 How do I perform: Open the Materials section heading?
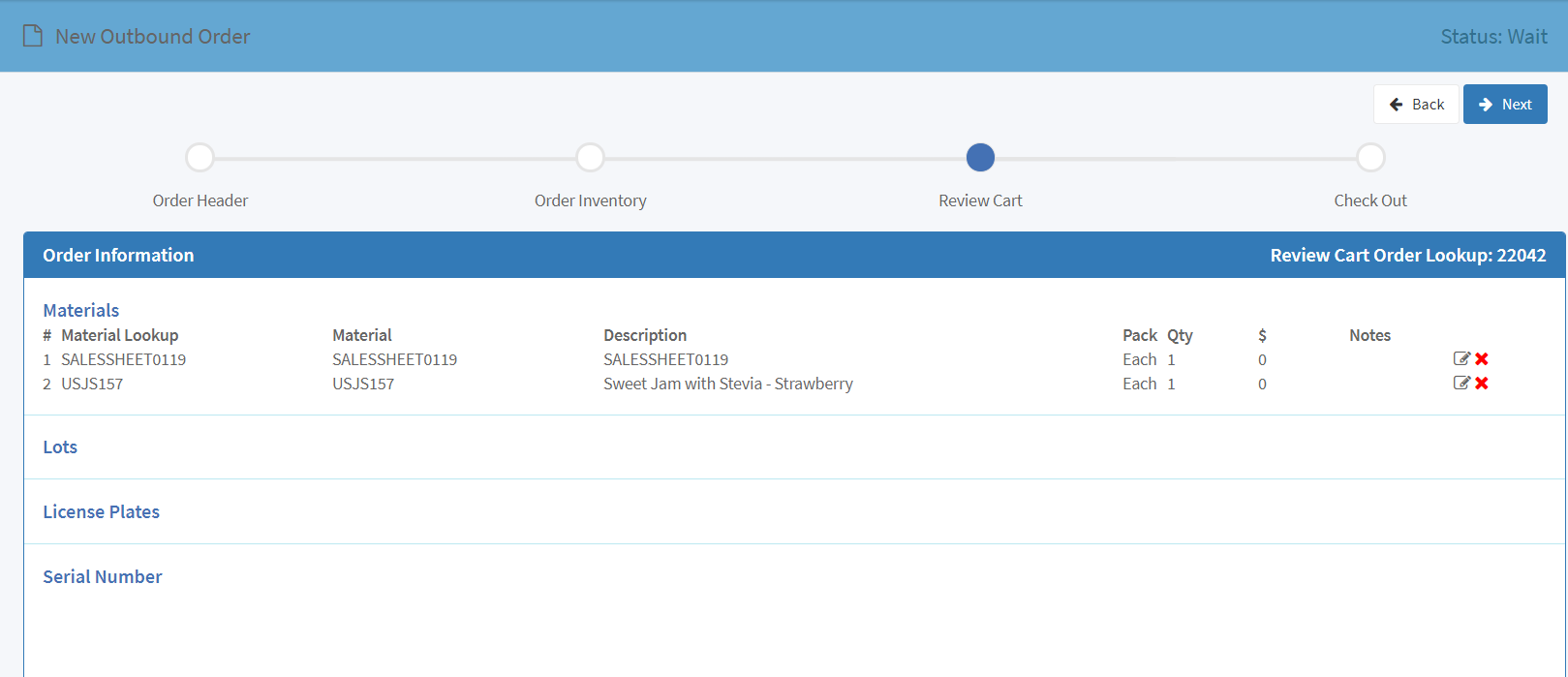pyautogui.click(x=81, y=310)
